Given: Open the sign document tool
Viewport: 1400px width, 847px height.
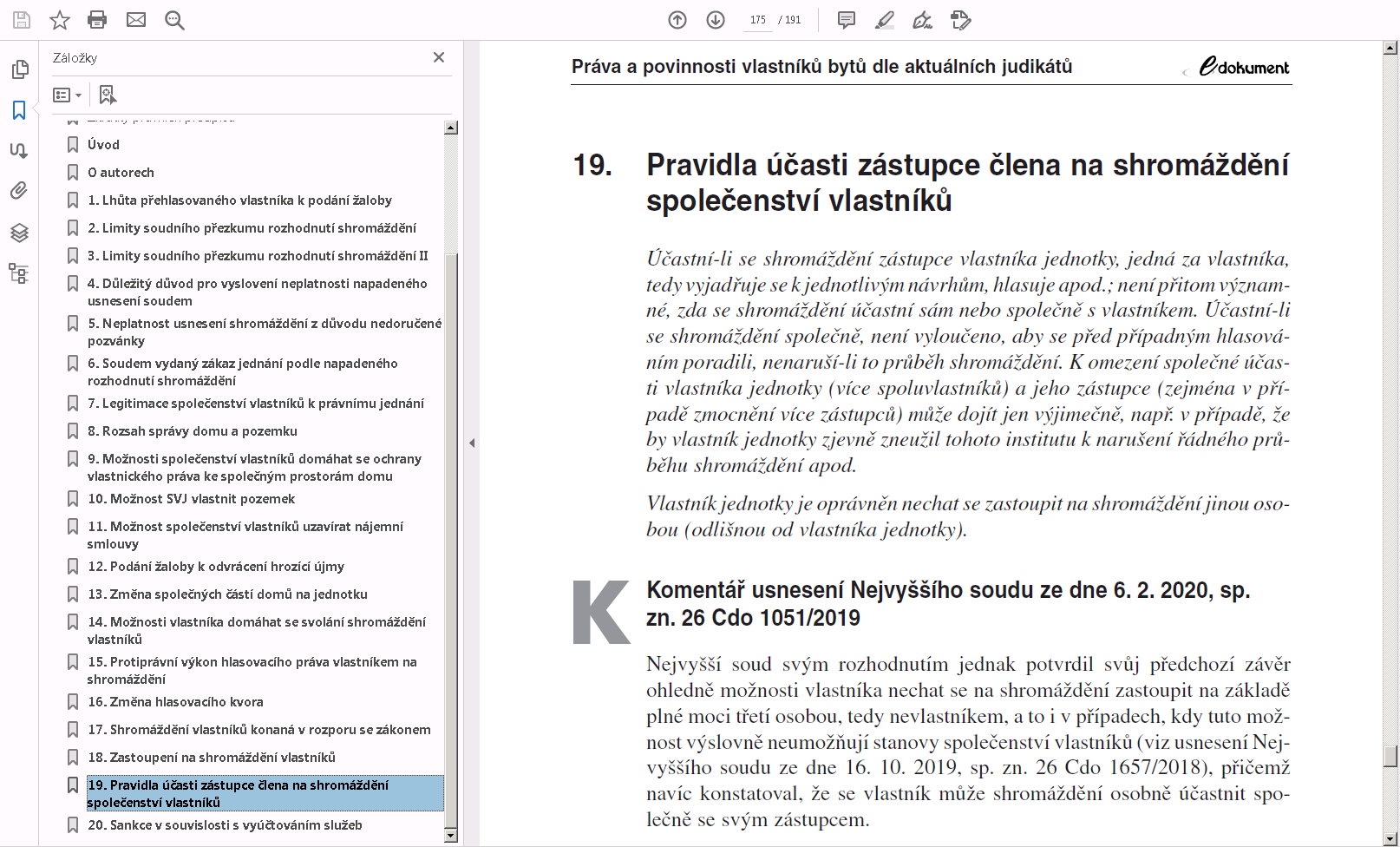Looking at the screenshot, I should 922,19.
